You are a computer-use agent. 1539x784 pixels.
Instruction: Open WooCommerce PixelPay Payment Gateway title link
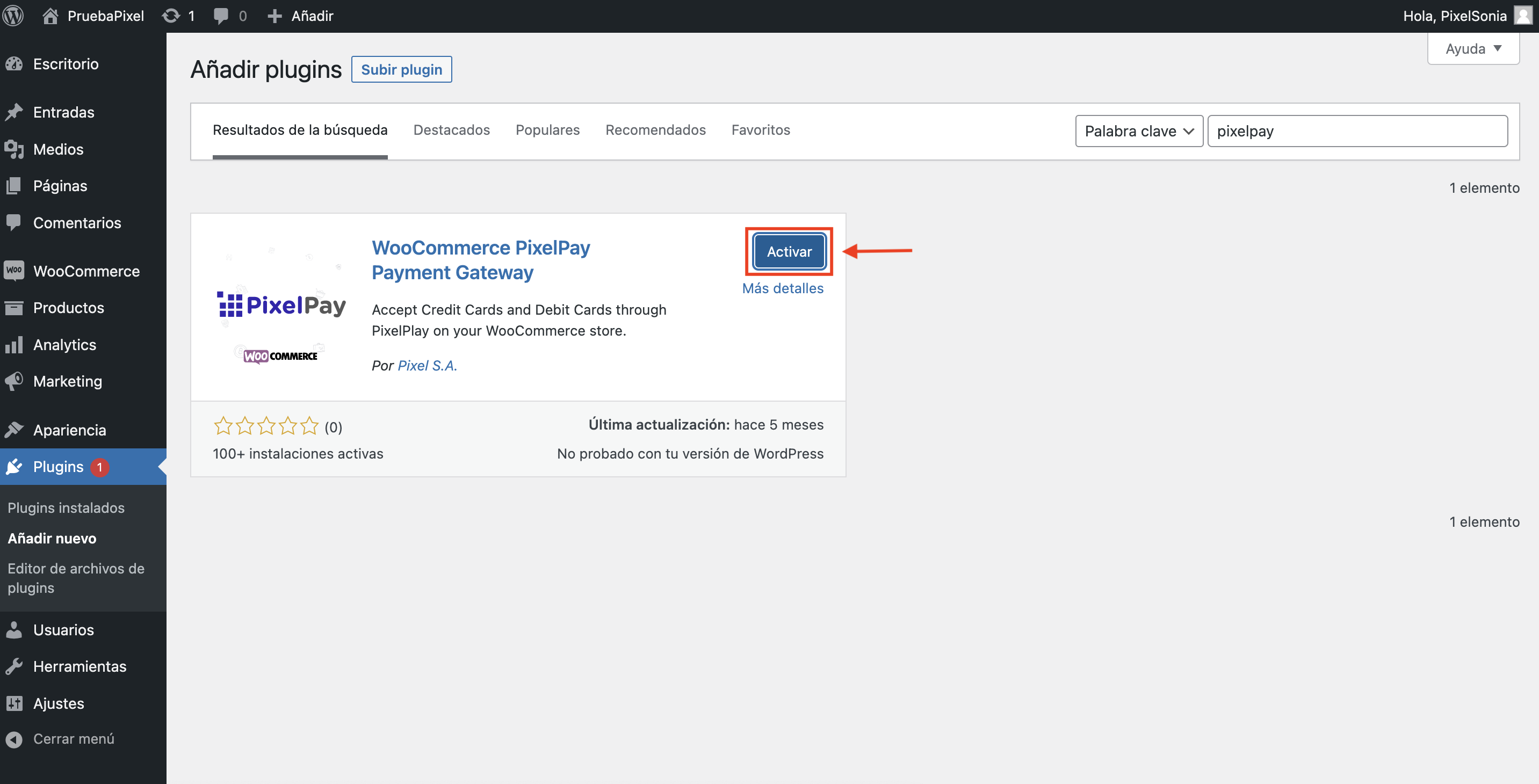[480, 260]
